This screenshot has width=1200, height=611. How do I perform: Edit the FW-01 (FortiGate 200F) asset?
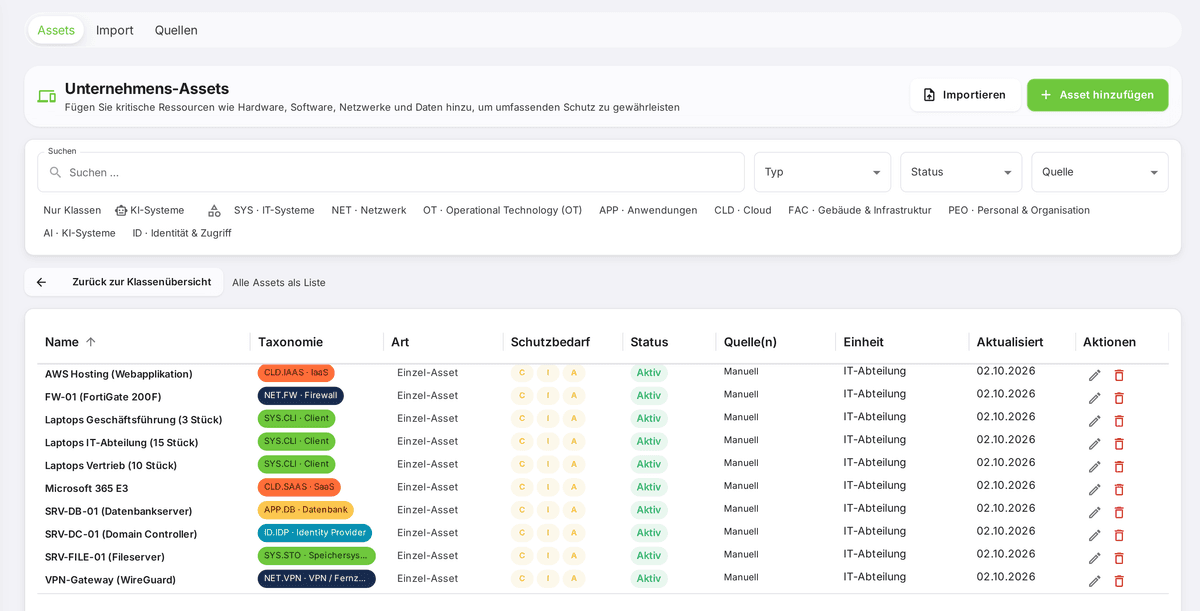click(x=1094, y=398)
